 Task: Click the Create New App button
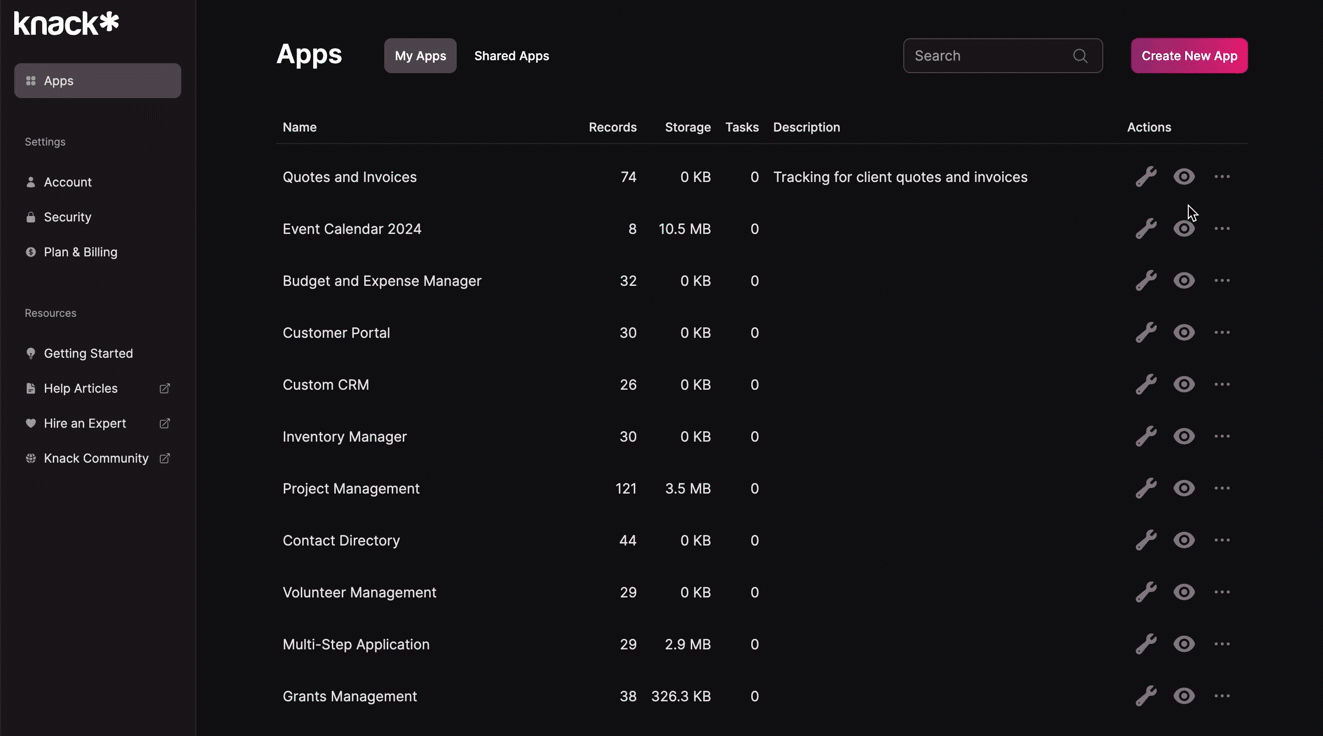pyautogui.click(x=1189, y=56)
